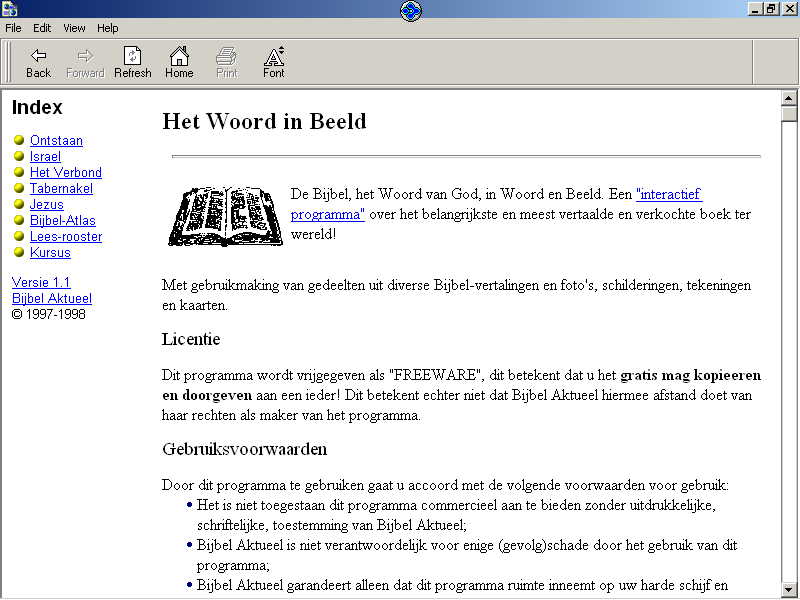The image size is (800, 600).
Task: Click the Back arrow toolbar button
Action: 38,63
